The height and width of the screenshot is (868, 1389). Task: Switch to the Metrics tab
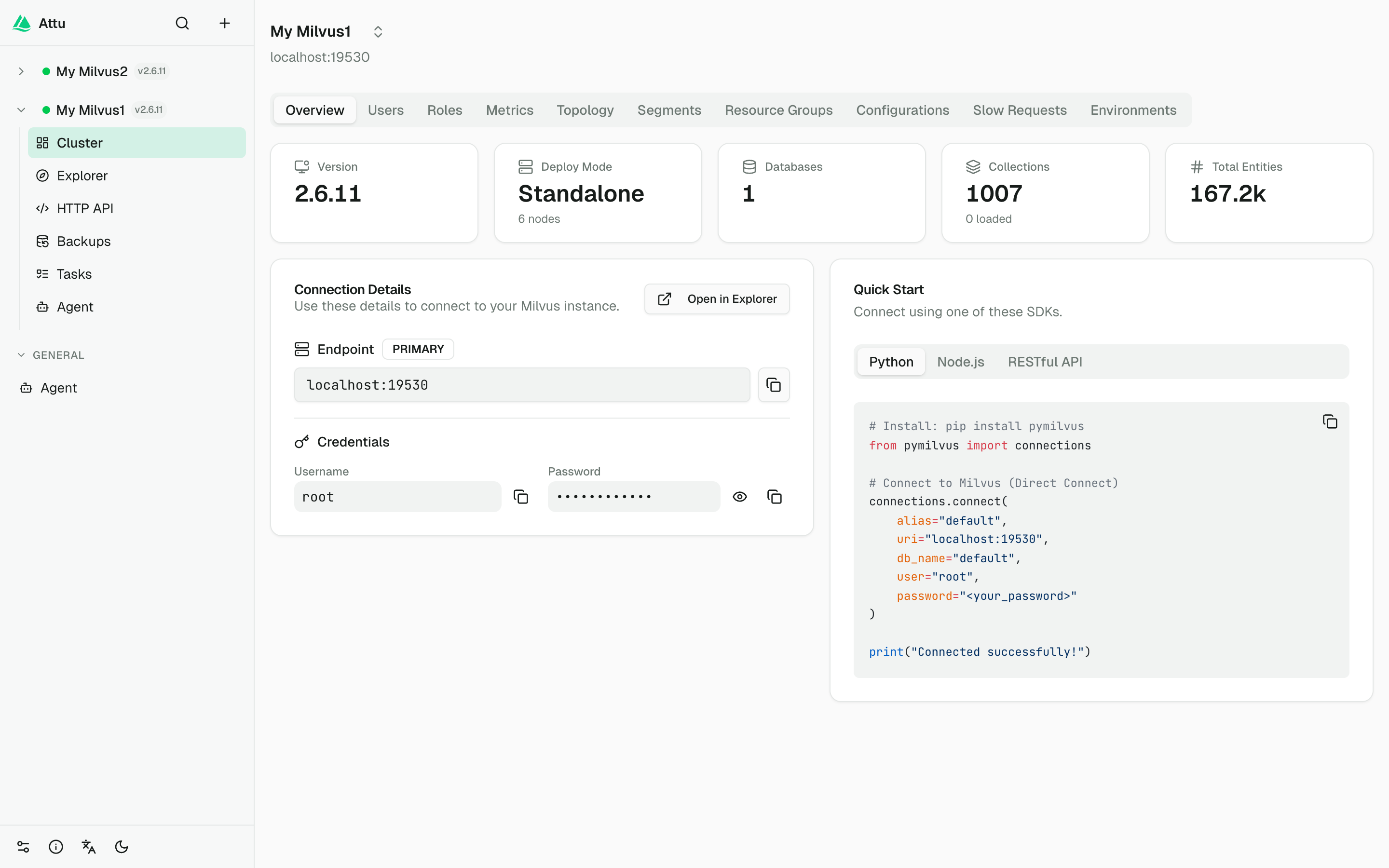click(510, 109)
